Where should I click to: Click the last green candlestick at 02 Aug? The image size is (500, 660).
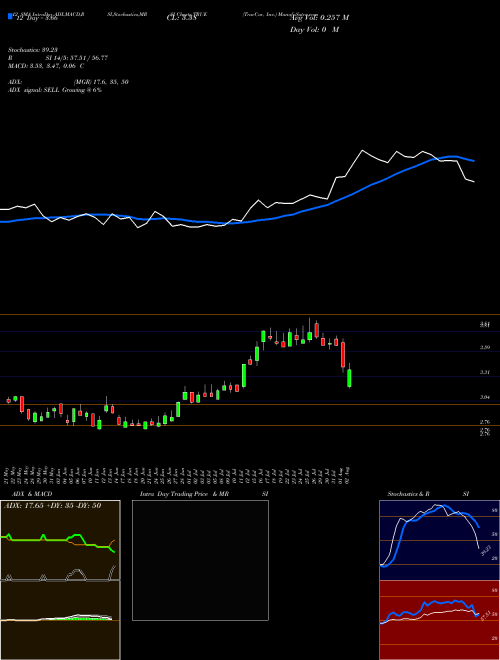pos(349,378)
